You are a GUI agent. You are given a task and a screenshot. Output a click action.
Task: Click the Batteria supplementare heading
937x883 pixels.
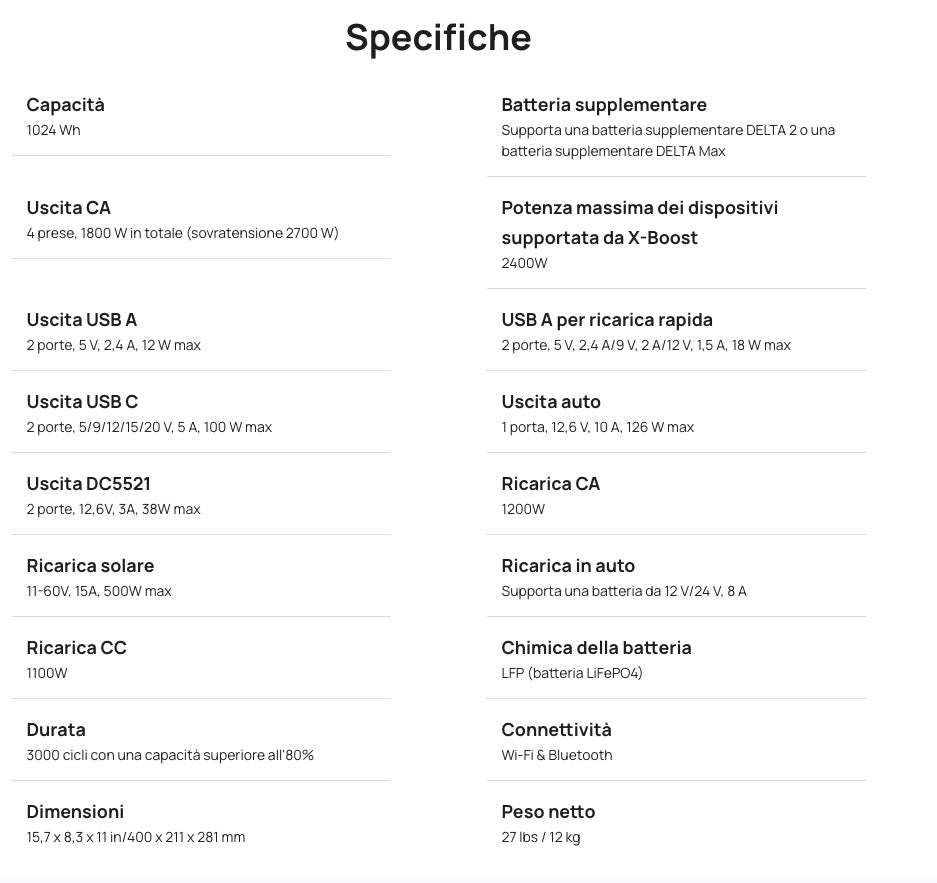(604, 105)
